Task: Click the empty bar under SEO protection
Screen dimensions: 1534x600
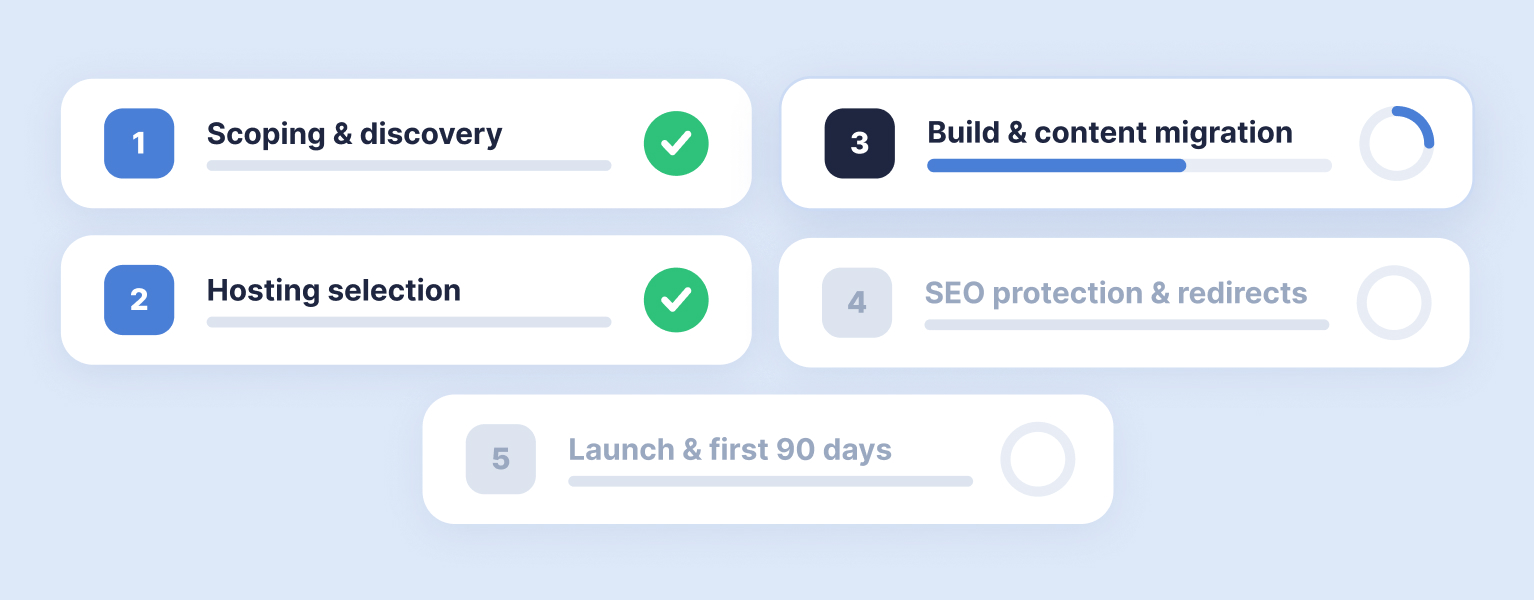Action: 1127,325
